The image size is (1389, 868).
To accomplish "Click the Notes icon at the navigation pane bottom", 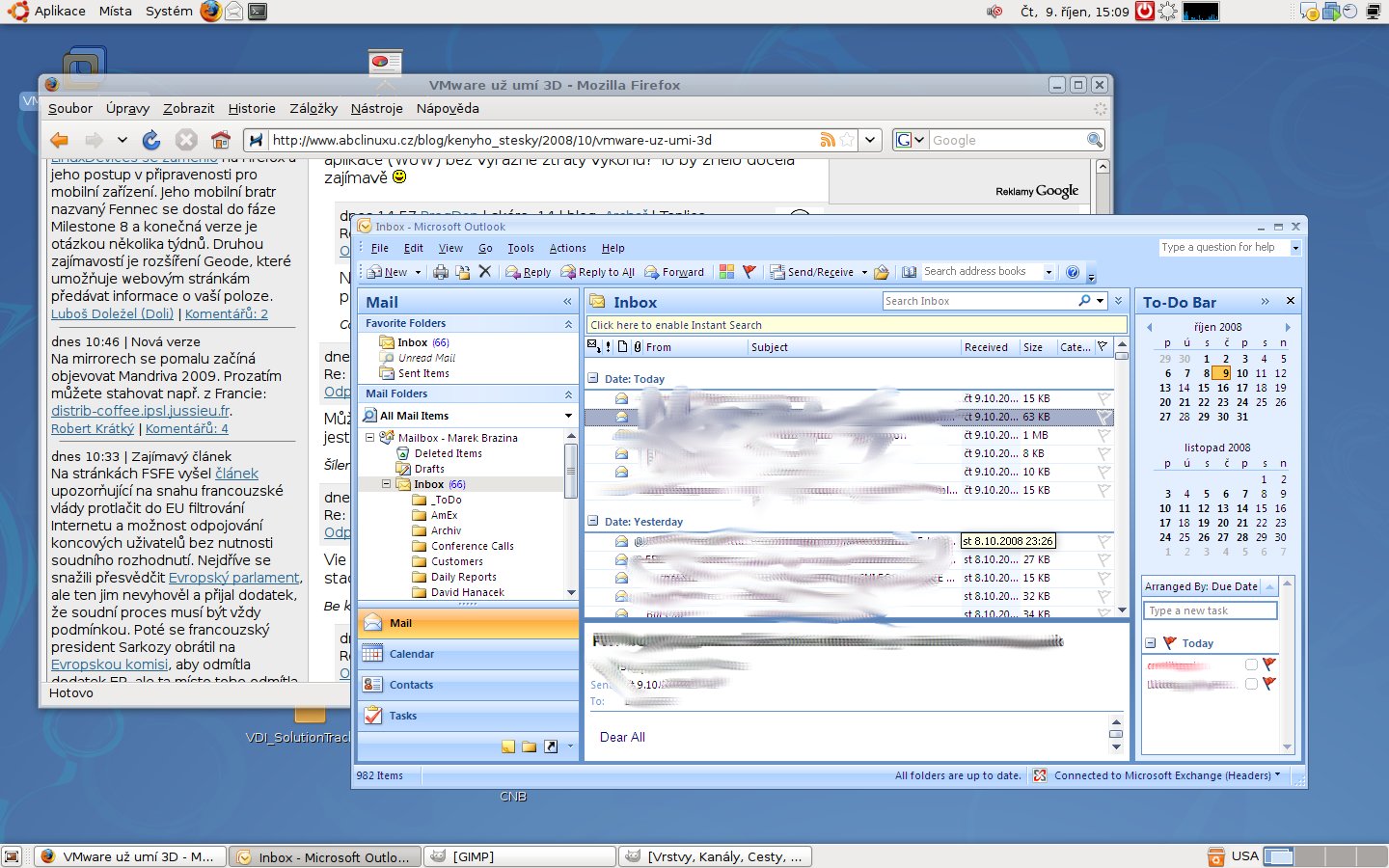I will point(508,746).
